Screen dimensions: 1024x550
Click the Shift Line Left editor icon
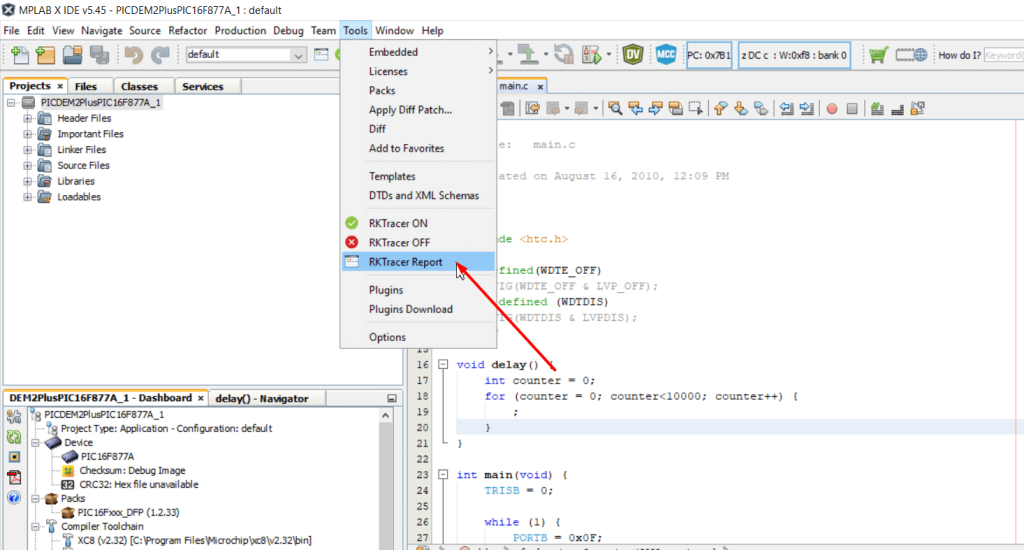pos(787,108)
